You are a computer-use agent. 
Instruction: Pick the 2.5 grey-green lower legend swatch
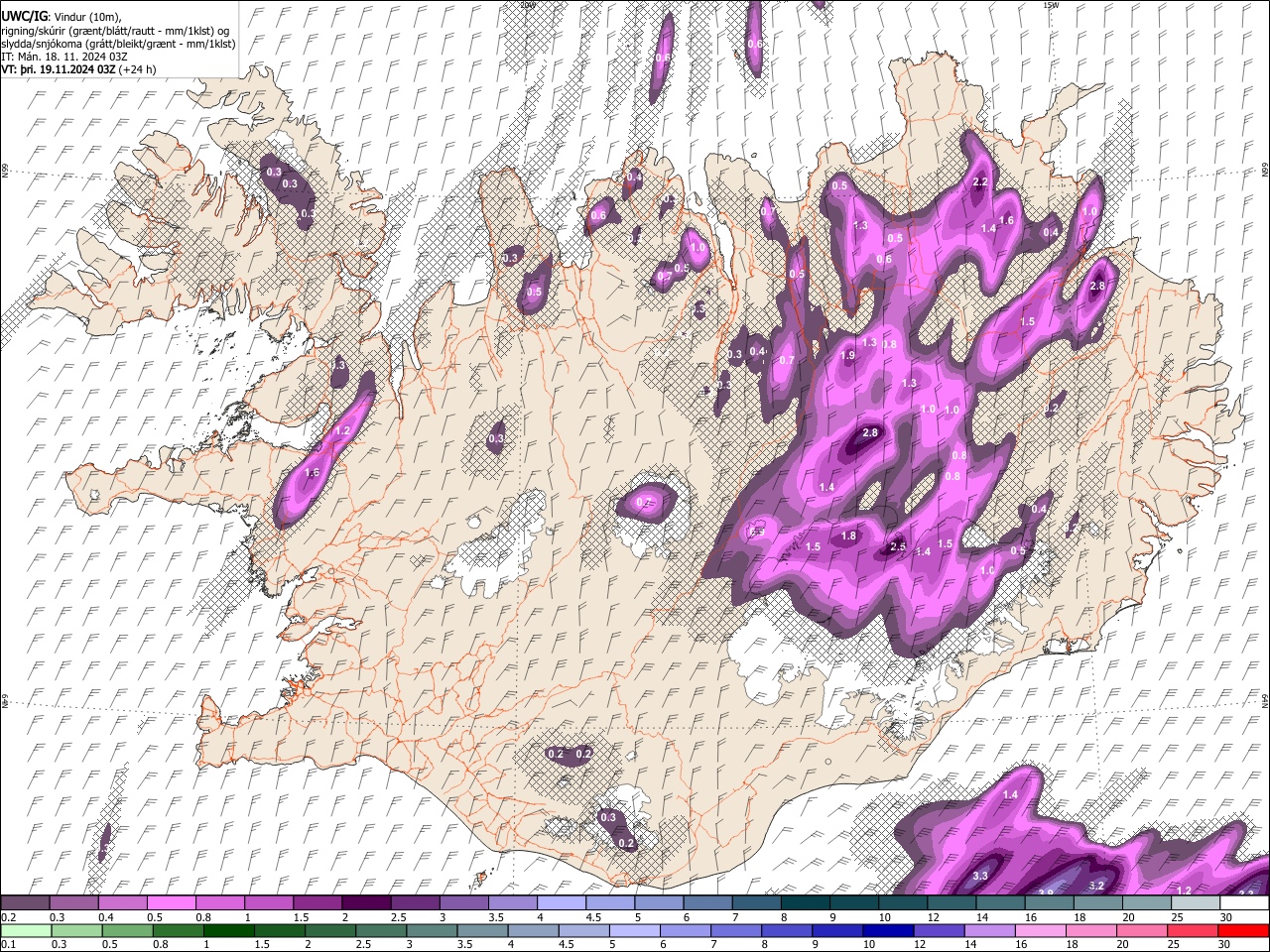(381, 930)
